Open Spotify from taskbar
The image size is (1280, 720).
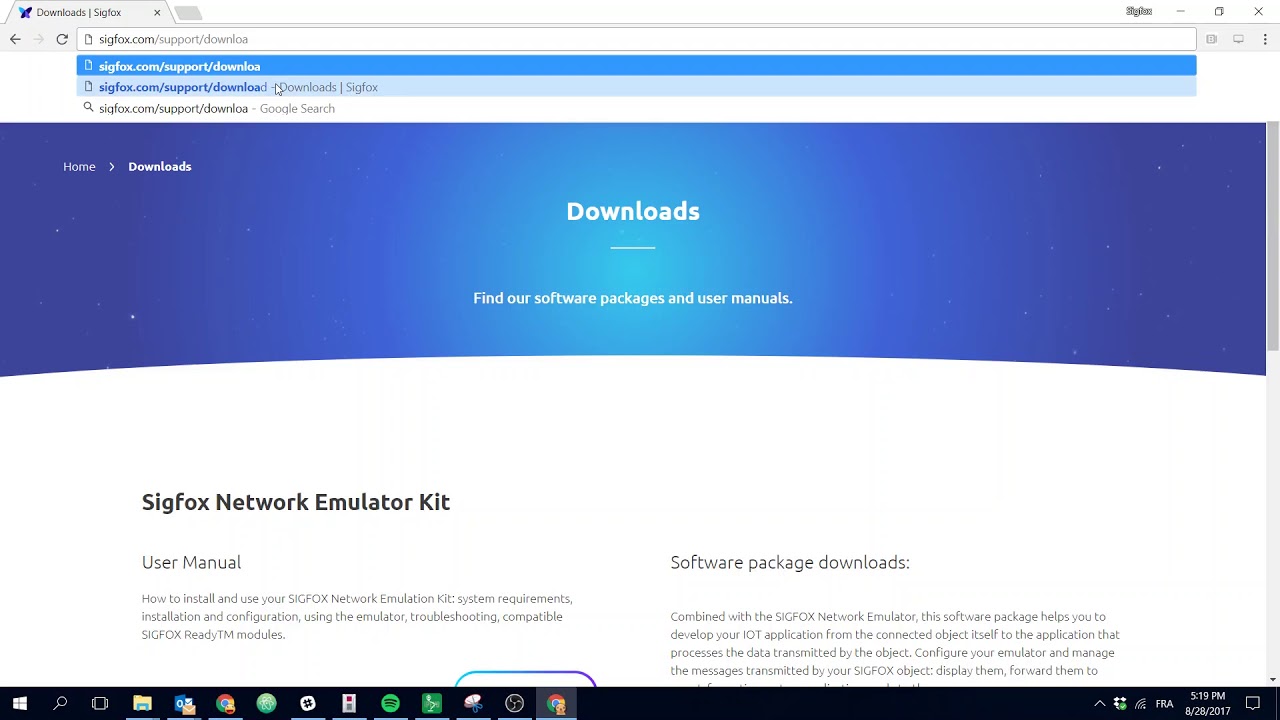coord(390,704)
